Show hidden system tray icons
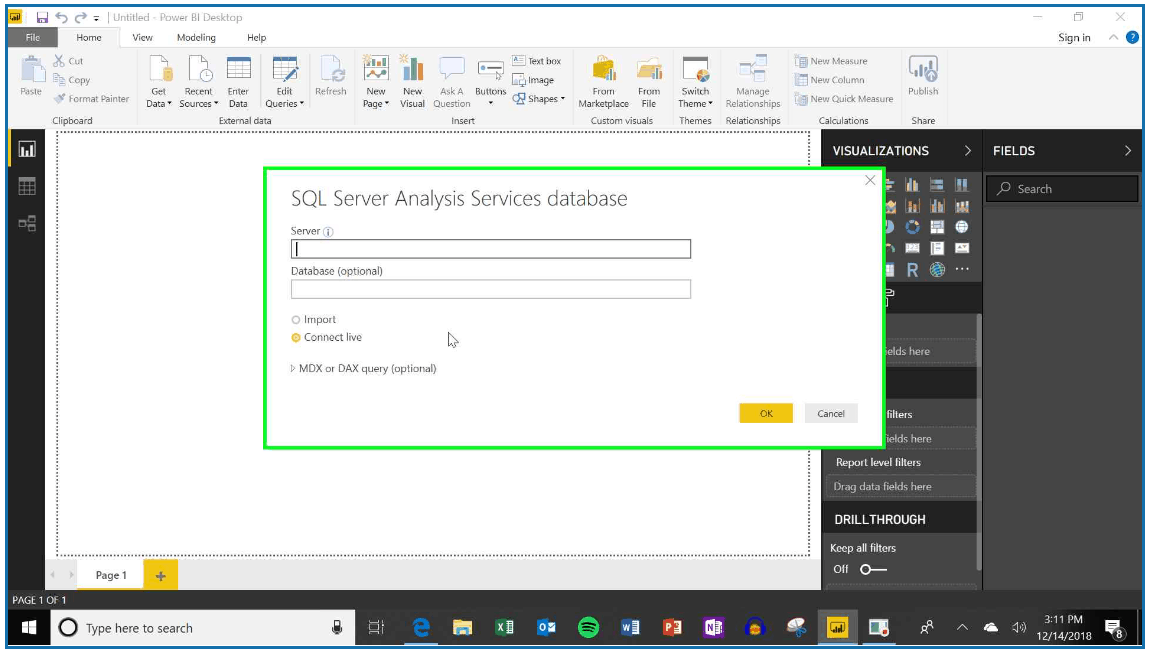Viewport: 1149px width, 653px height. [962, 628]
